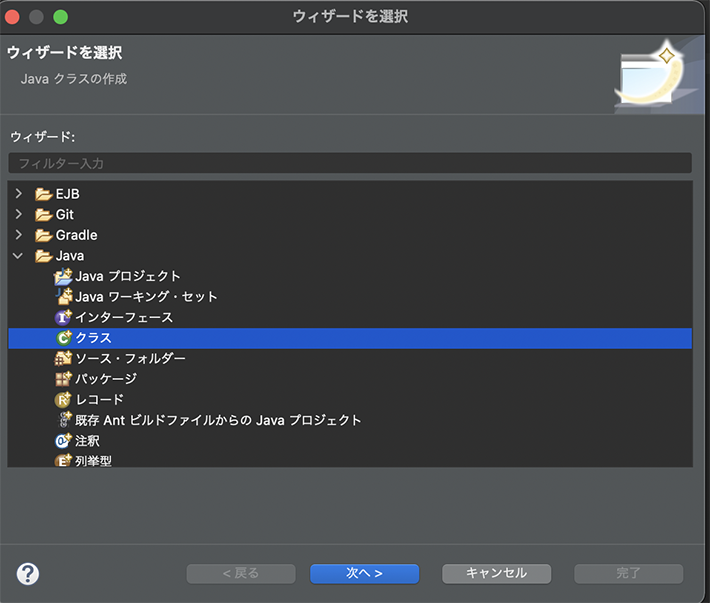710x603 pixels.
Task: Select the ソース・フォルダー entry text
Action: (x=130, y=359)
